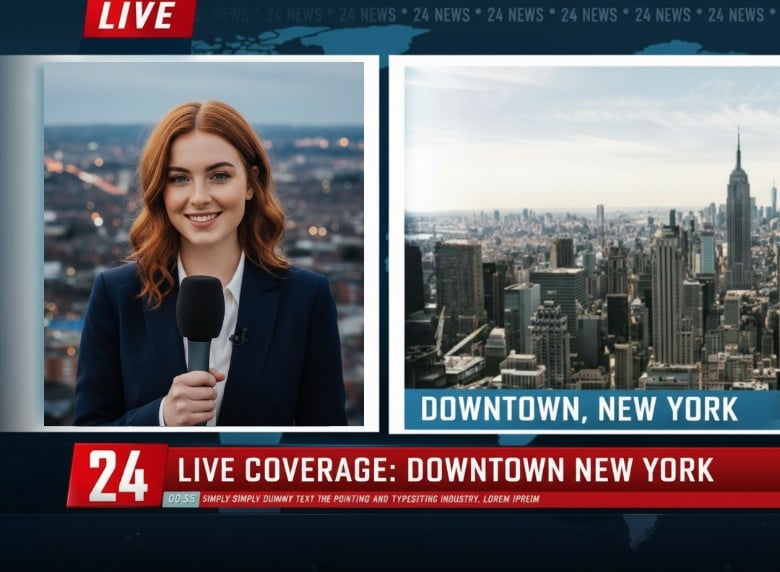
Task: Click the lapel mic on the blazer
Action: (238, 338)
